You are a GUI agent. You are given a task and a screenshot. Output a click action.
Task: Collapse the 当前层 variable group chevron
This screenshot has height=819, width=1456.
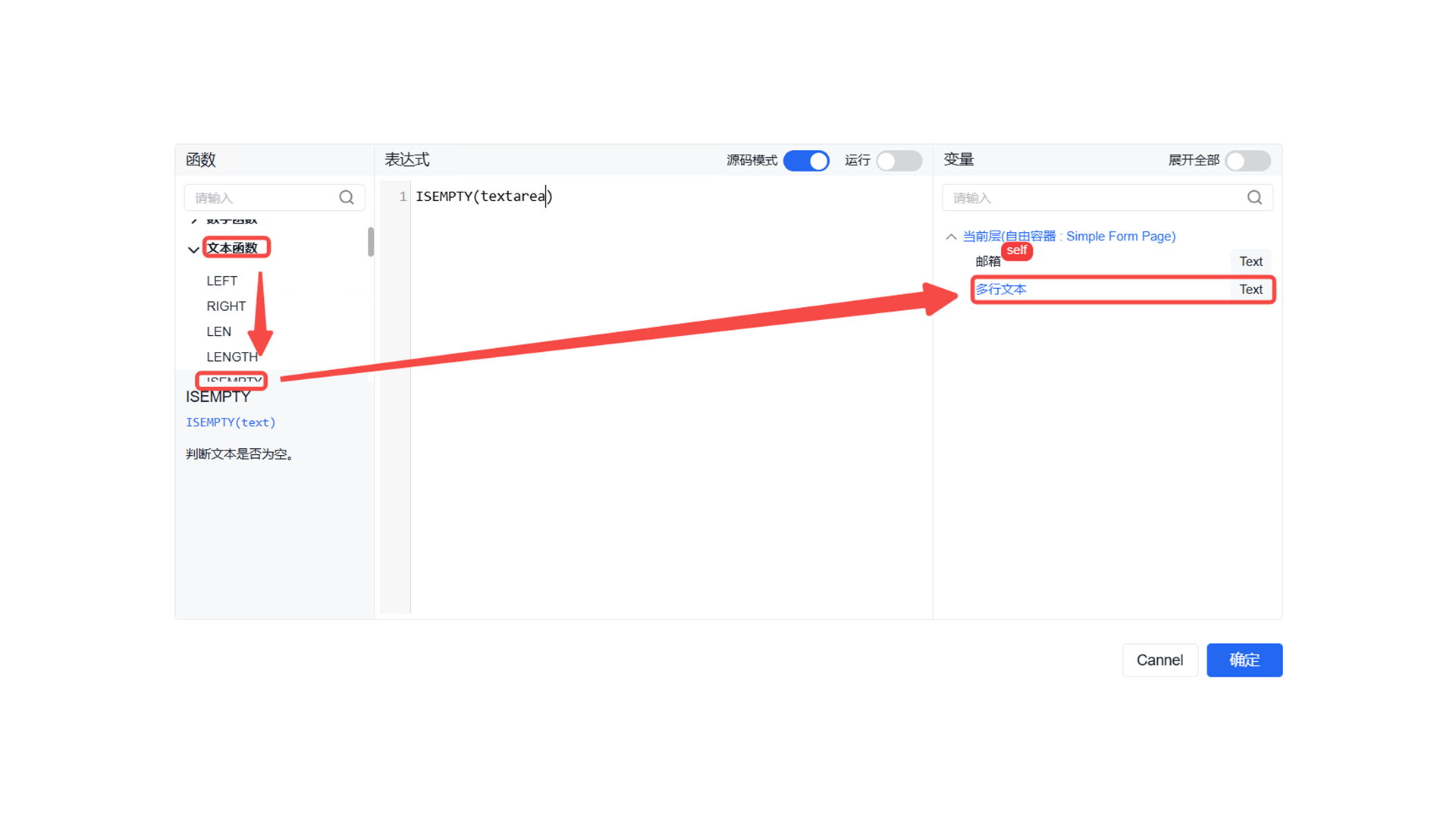click(x=951, y=237)
